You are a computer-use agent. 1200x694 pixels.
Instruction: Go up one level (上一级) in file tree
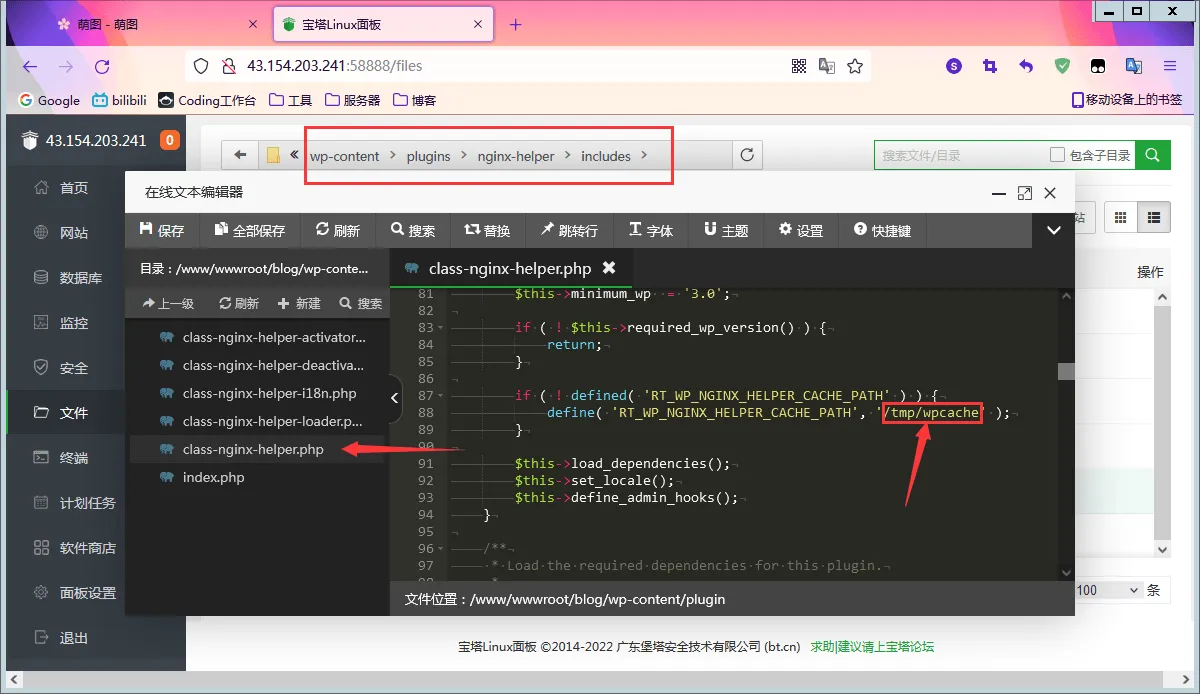coord(168,303)
